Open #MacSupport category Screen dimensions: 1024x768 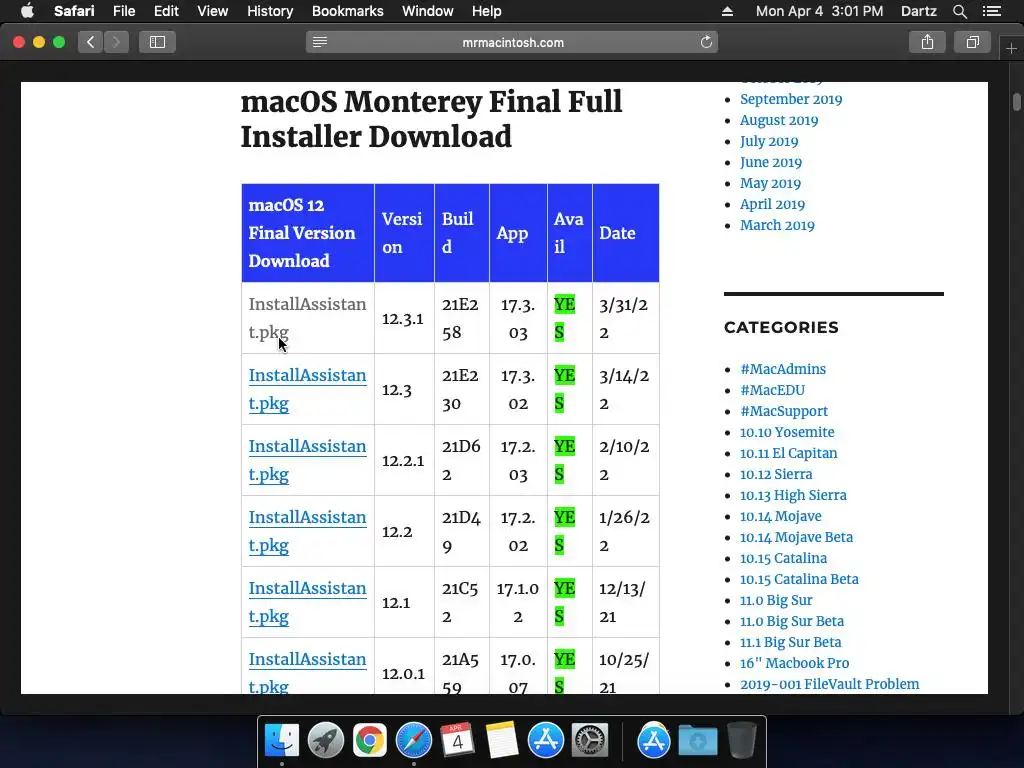coord(784,411)
